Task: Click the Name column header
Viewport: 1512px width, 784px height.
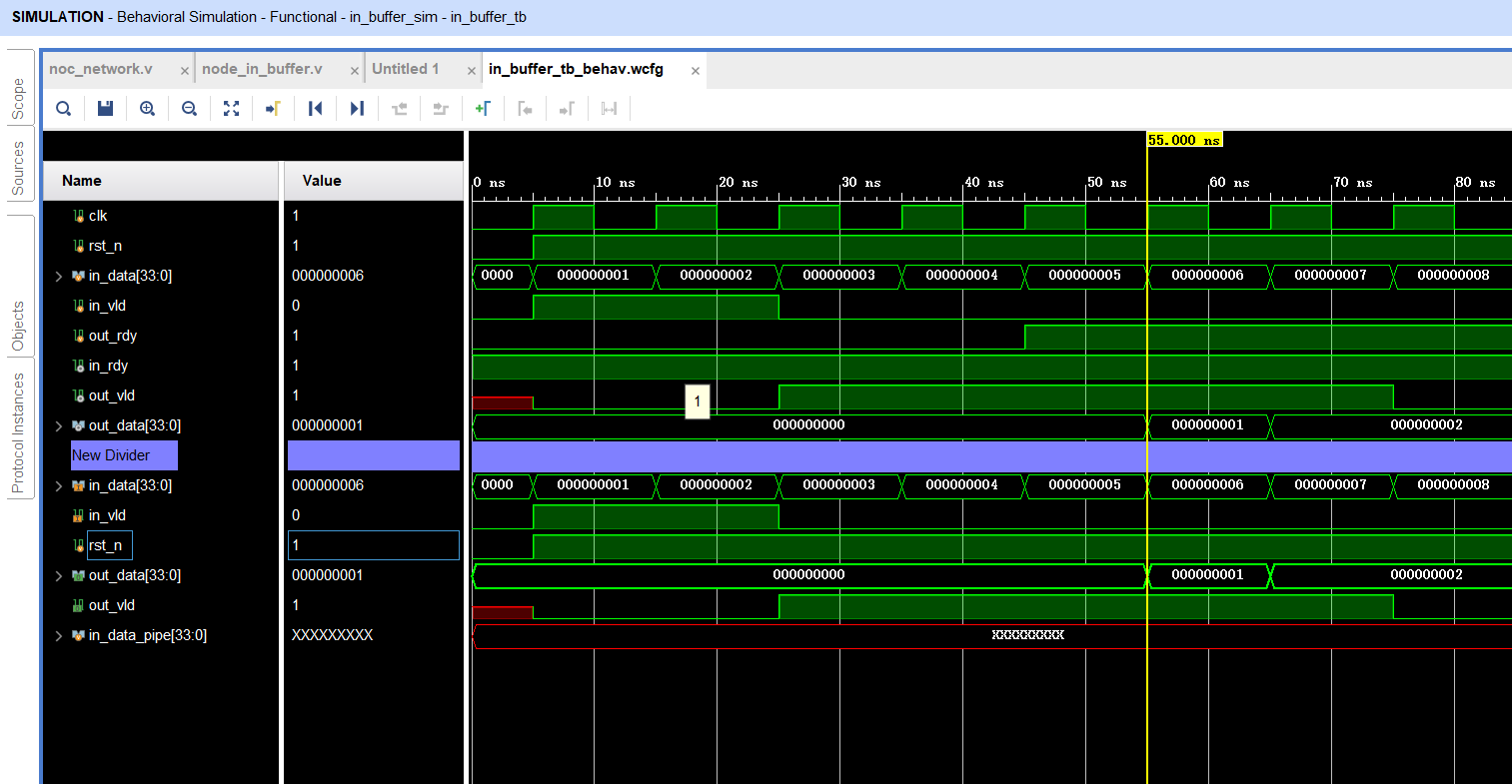Action: point(161,181)
